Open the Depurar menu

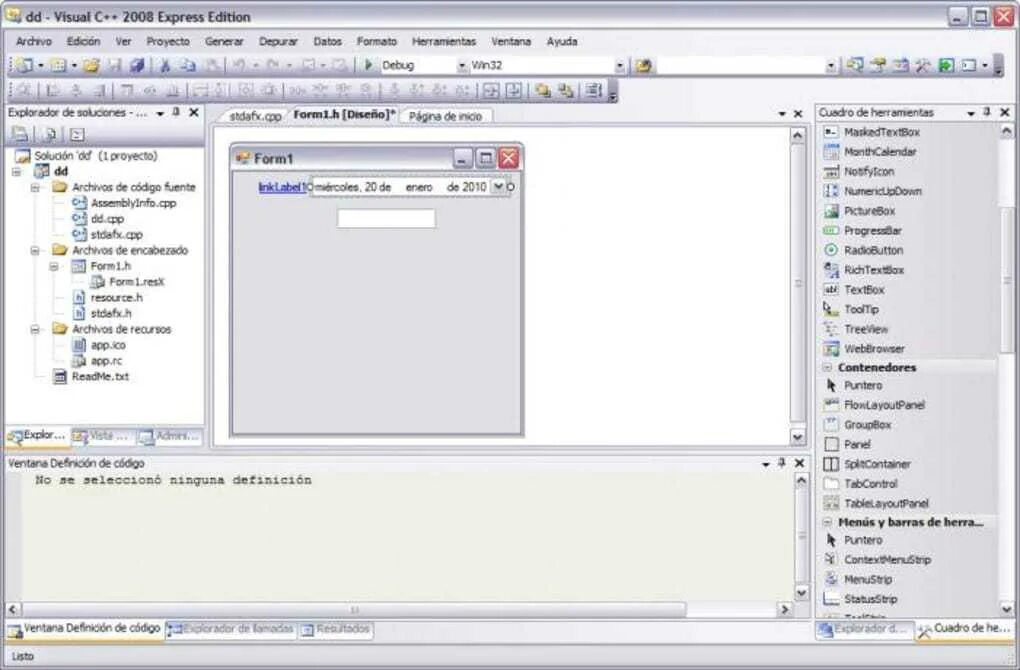[278, 41]
